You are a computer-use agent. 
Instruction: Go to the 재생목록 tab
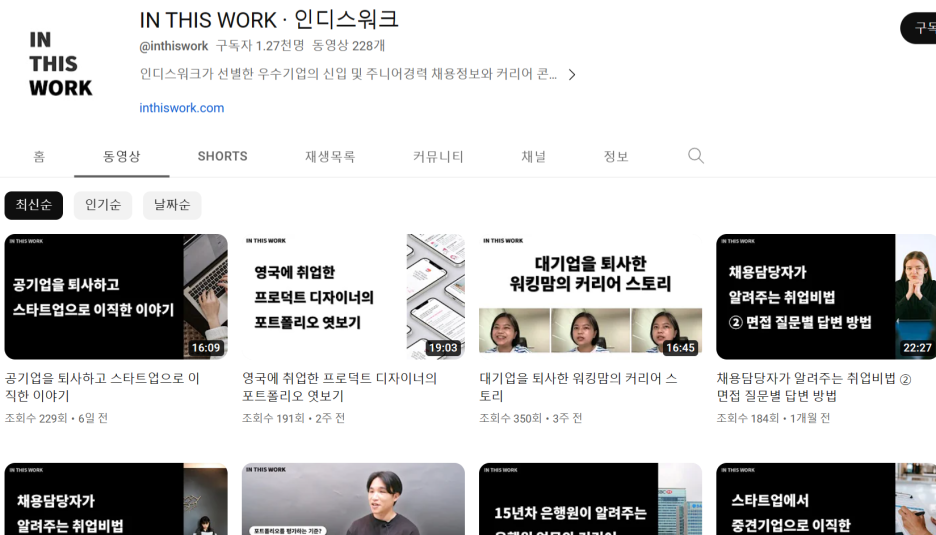[x=330, y=156]
